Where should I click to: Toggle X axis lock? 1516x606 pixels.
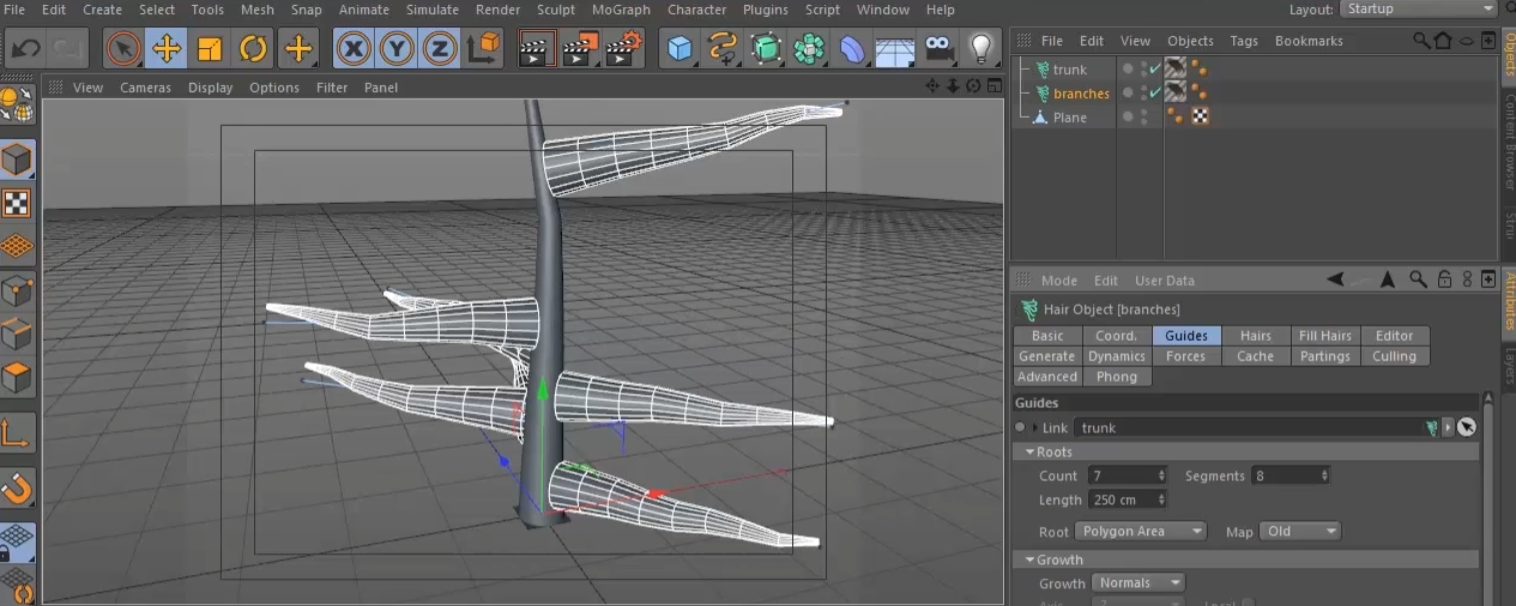coord(352,48)
